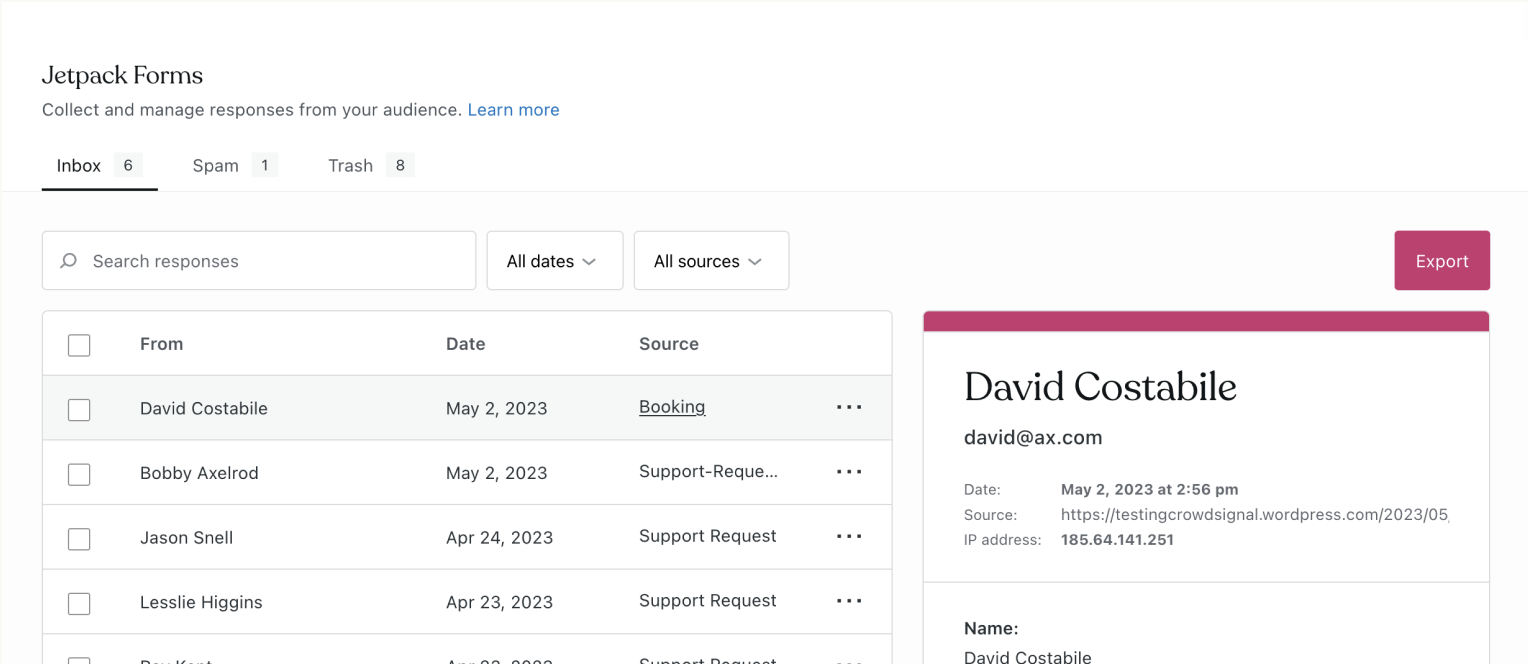Click the Export button
Image resolution: width=1528 pixels, height=664 pixels.
click(1441, 261)
